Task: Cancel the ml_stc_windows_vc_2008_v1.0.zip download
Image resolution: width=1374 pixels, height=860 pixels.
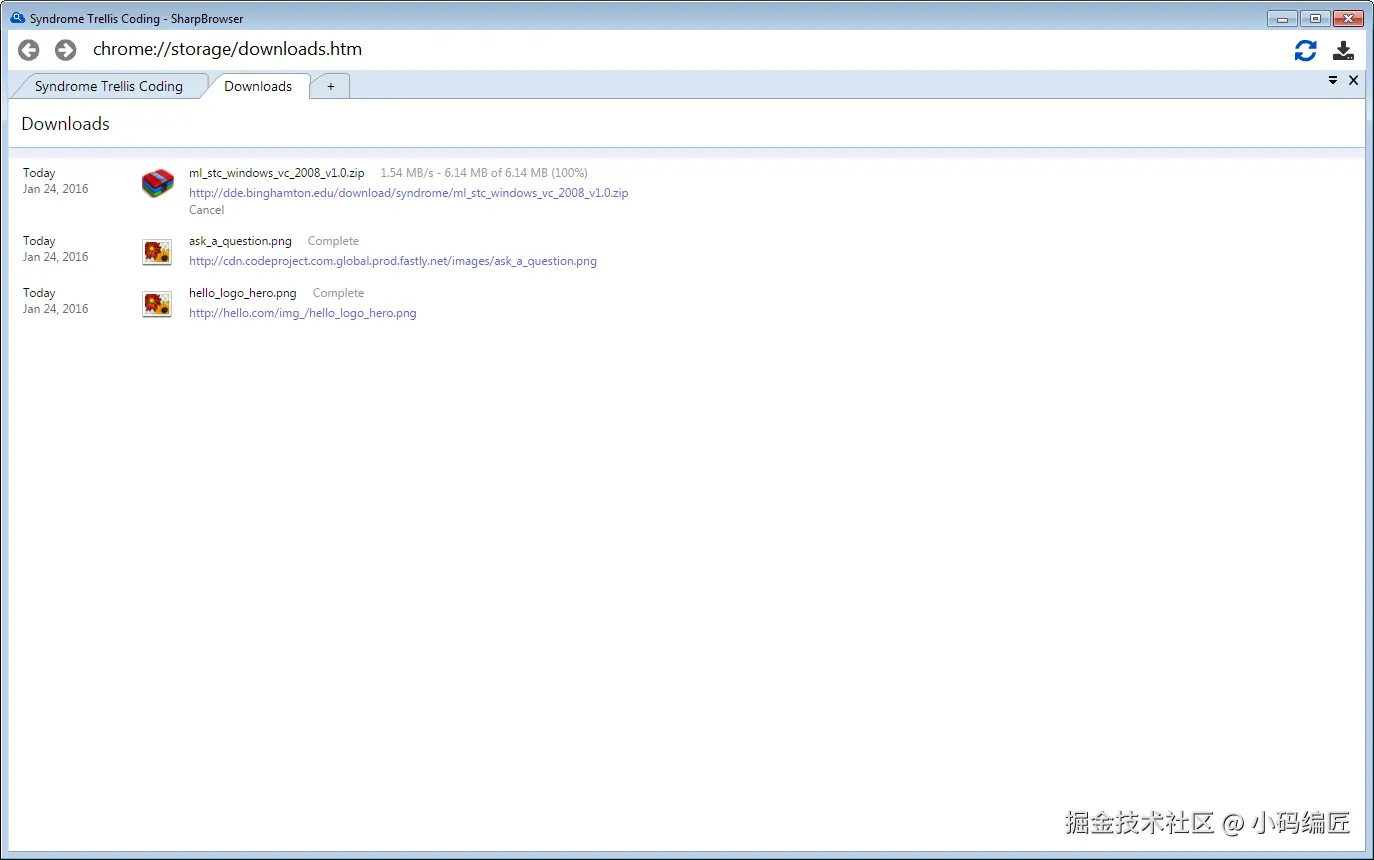Action: (x=207, y=210)
